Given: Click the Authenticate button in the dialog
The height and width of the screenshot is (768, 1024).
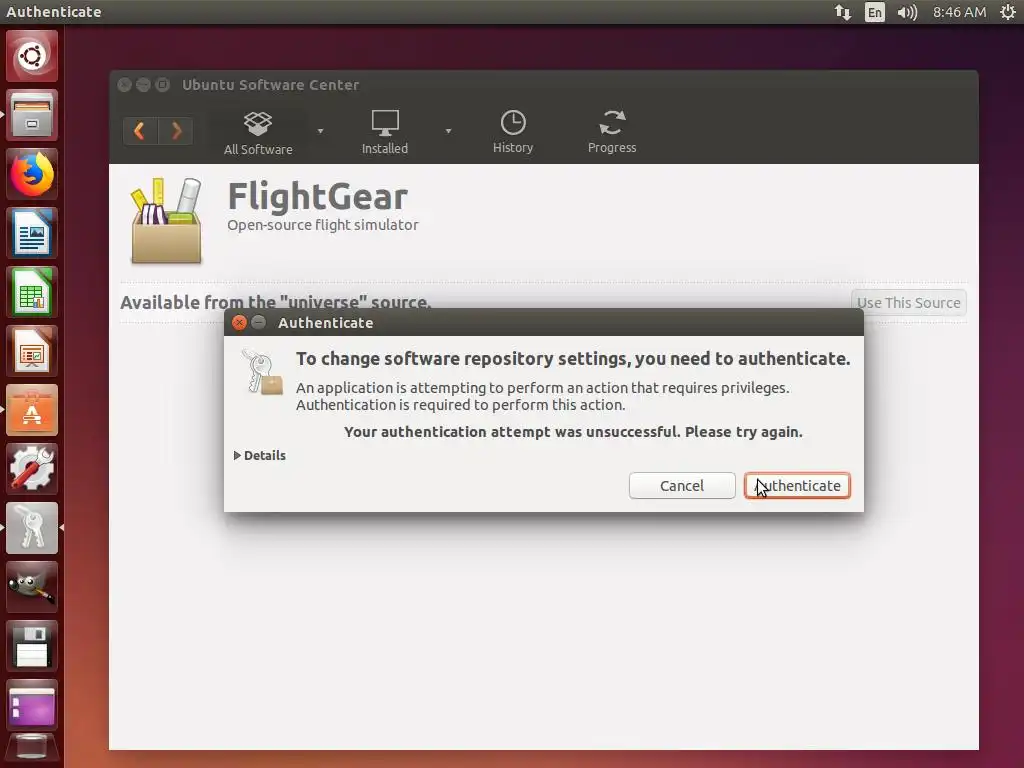Looking at the screenshot, I should point(797,485).
